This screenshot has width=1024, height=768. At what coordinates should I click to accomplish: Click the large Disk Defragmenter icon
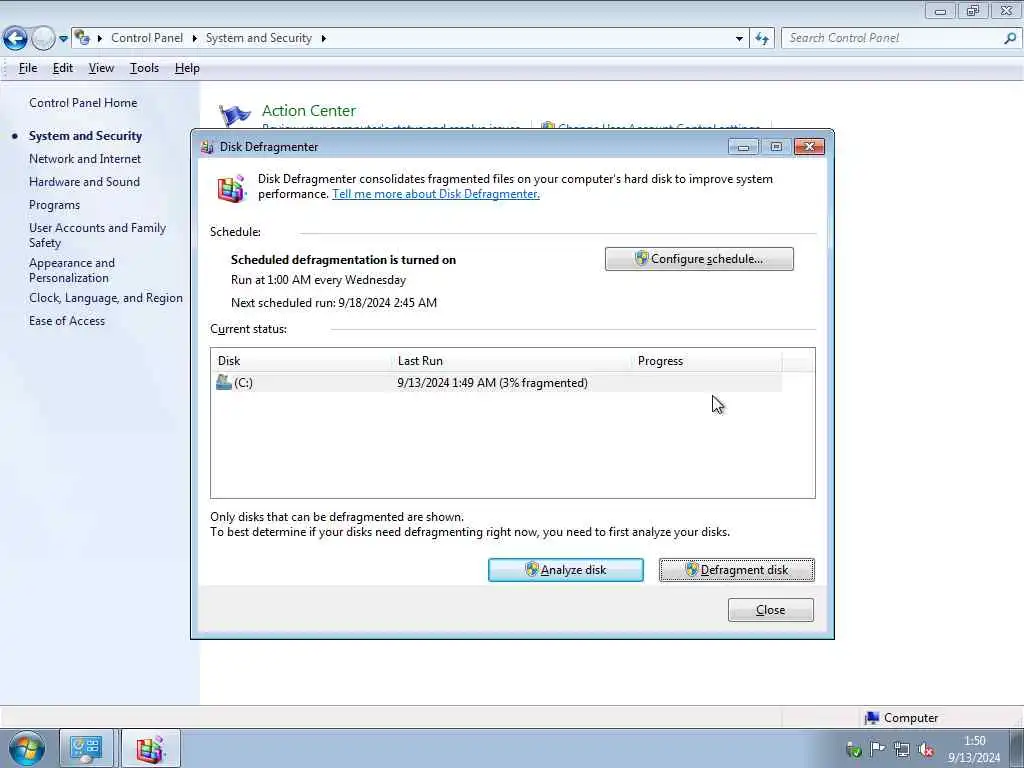[231, 189]
